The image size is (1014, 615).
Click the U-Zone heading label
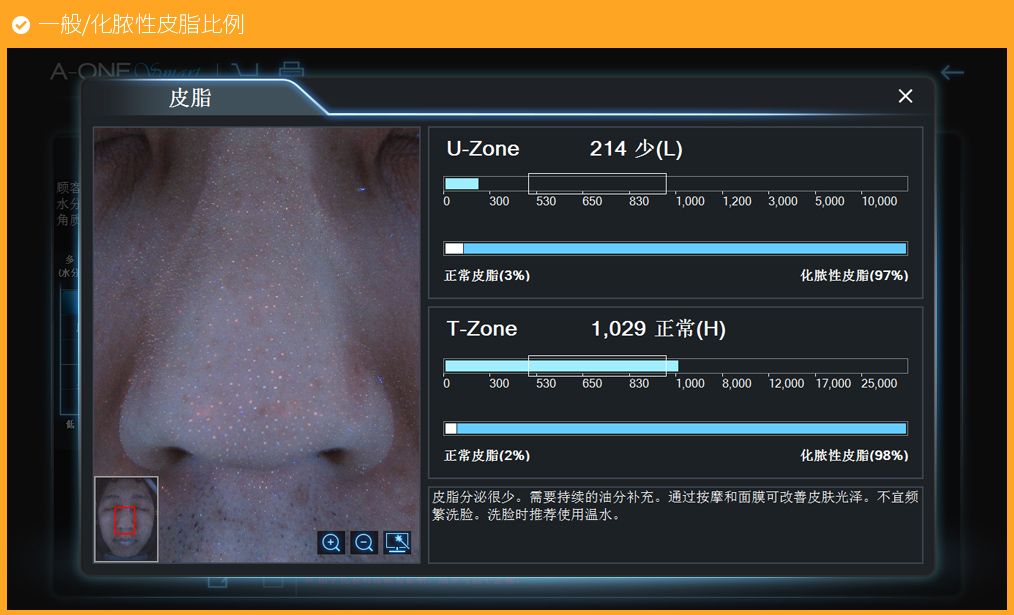point(483,149)
